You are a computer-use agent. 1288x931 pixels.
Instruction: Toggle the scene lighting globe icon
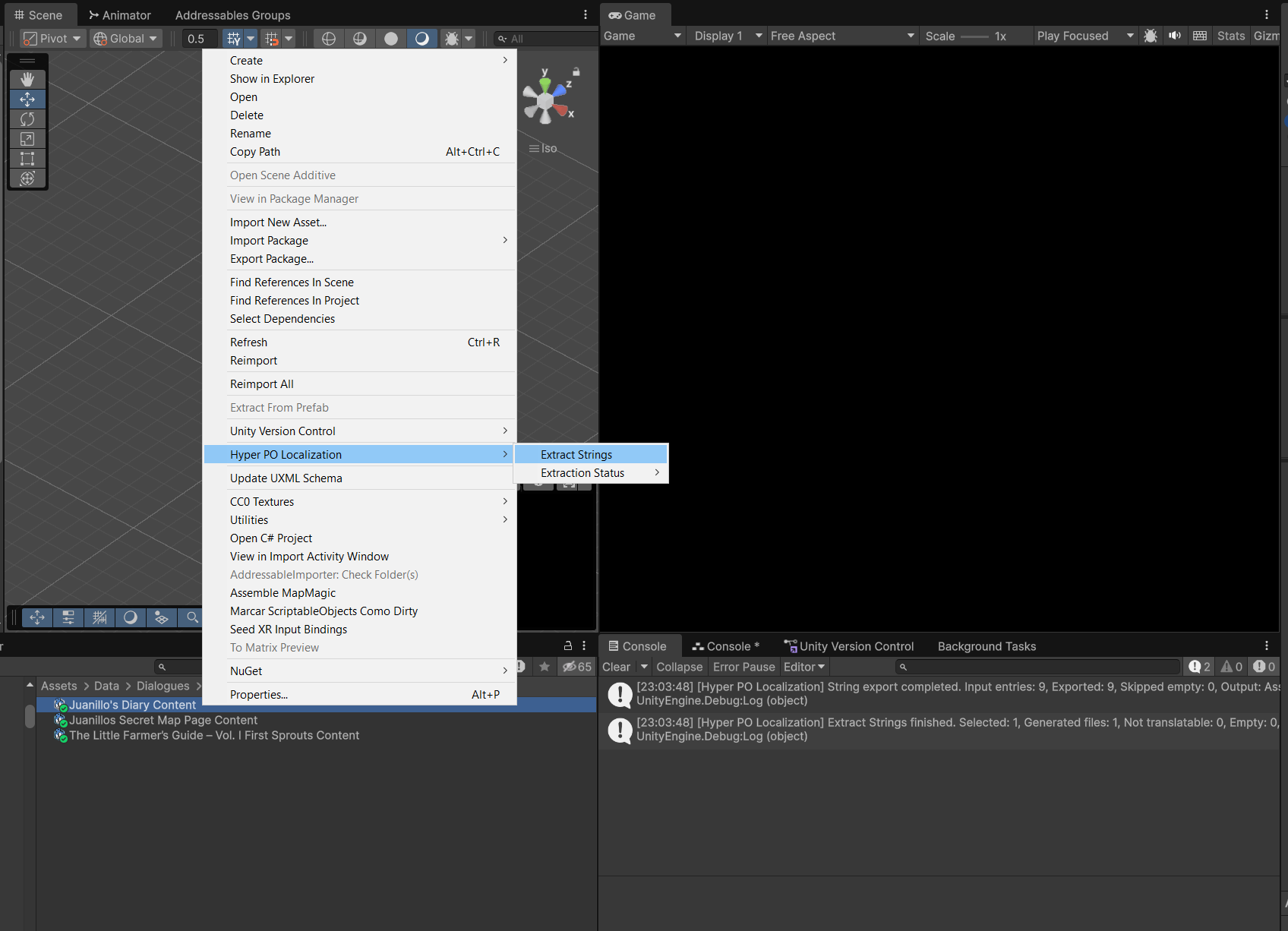click(x=328, y=38)
